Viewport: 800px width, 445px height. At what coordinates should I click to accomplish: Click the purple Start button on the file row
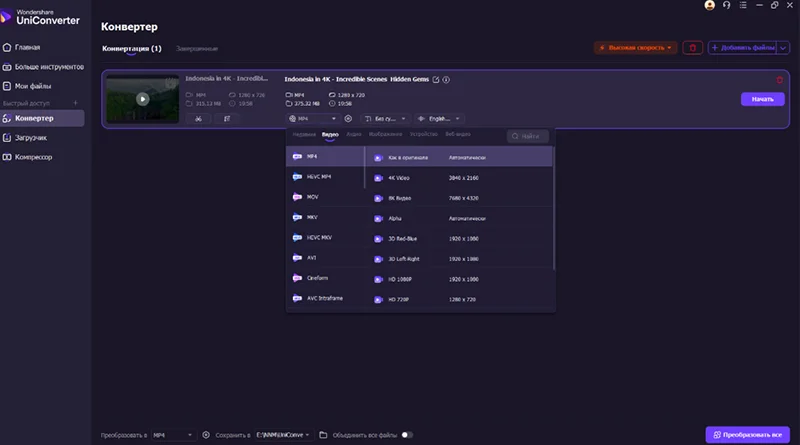tap(762, 99)
